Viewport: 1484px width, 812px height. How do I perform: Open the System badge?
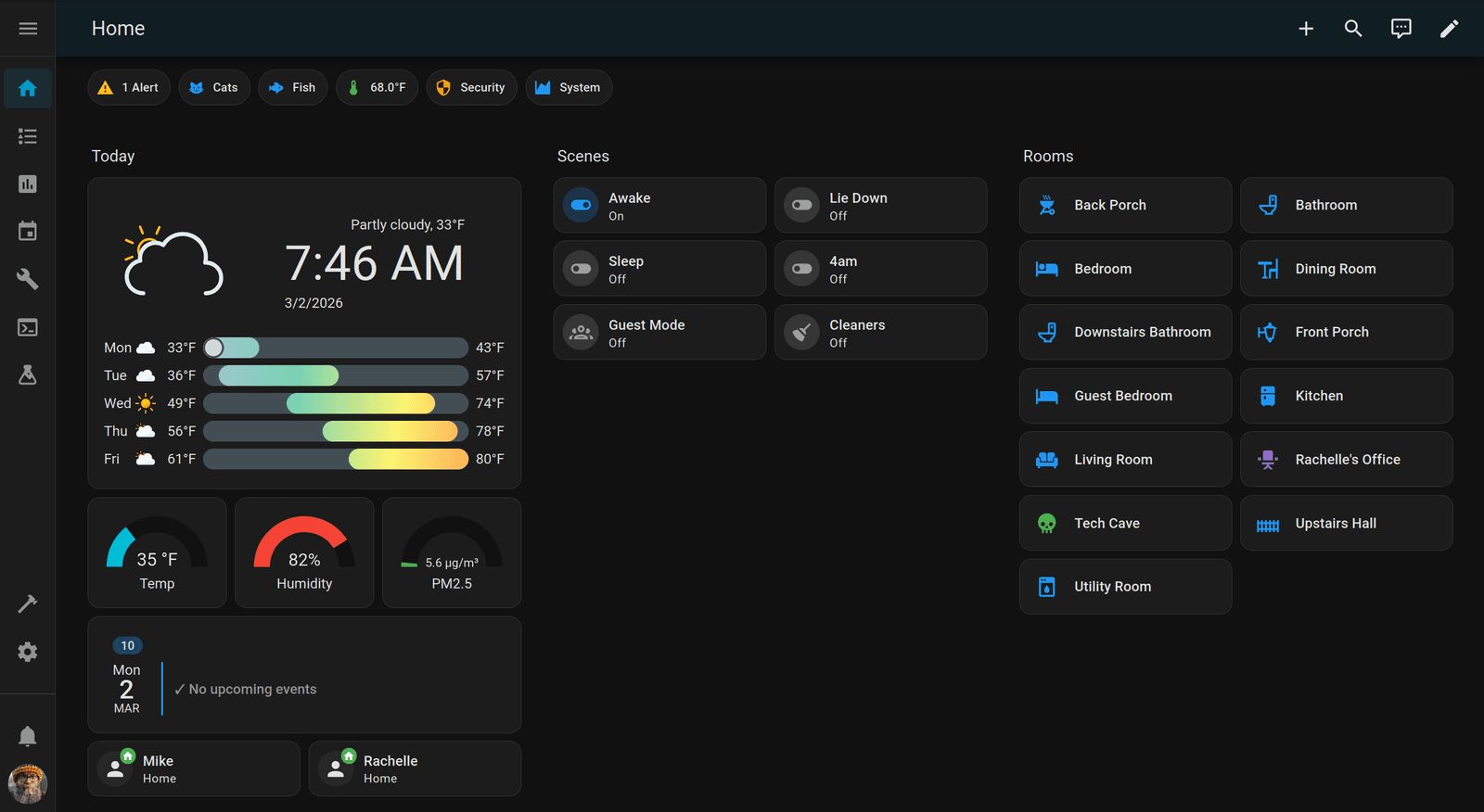point(569,88)
